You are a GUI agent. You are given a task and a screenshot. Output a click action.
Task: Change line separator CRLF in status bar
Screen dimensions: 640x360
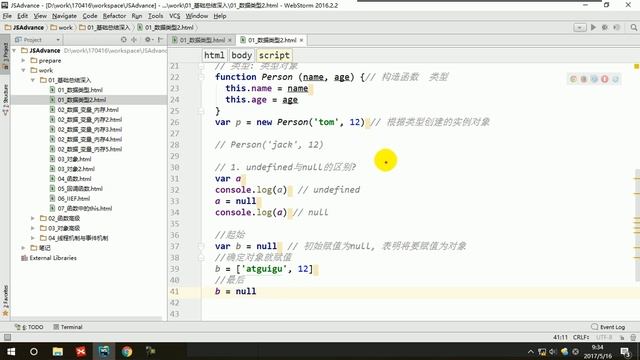[581, 337]
